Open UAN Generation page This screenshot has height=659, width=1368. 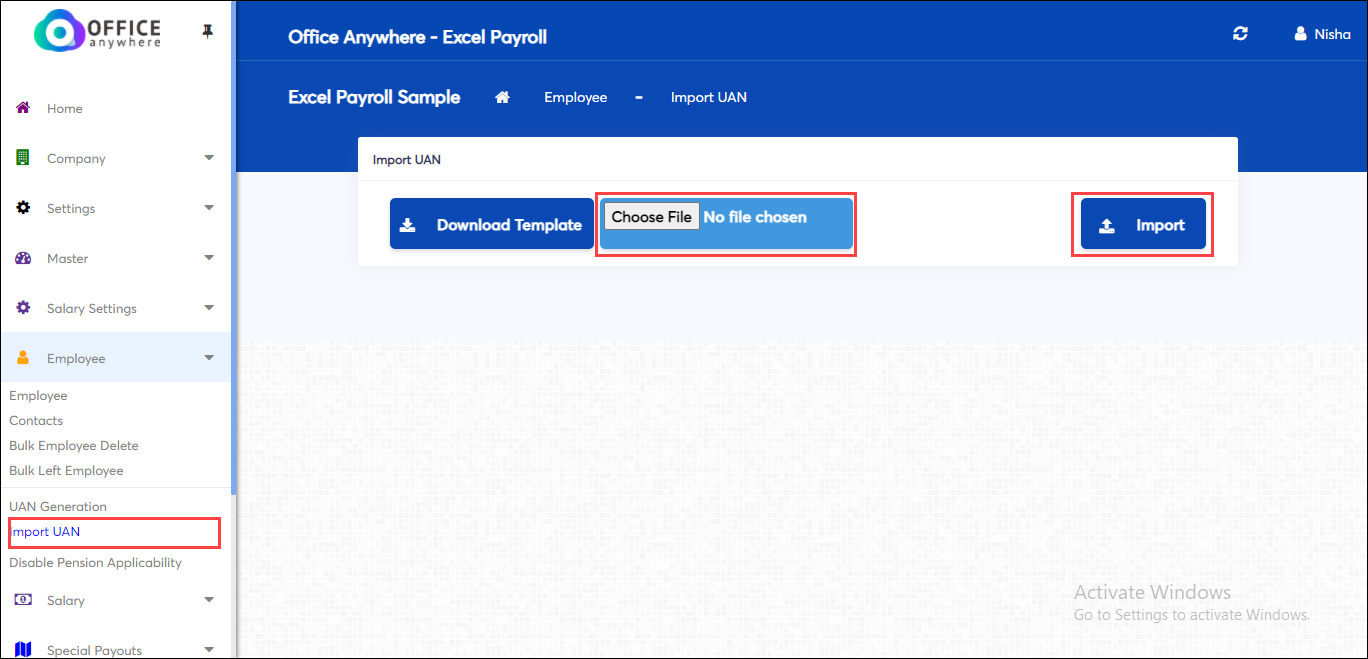coord(58,507)
